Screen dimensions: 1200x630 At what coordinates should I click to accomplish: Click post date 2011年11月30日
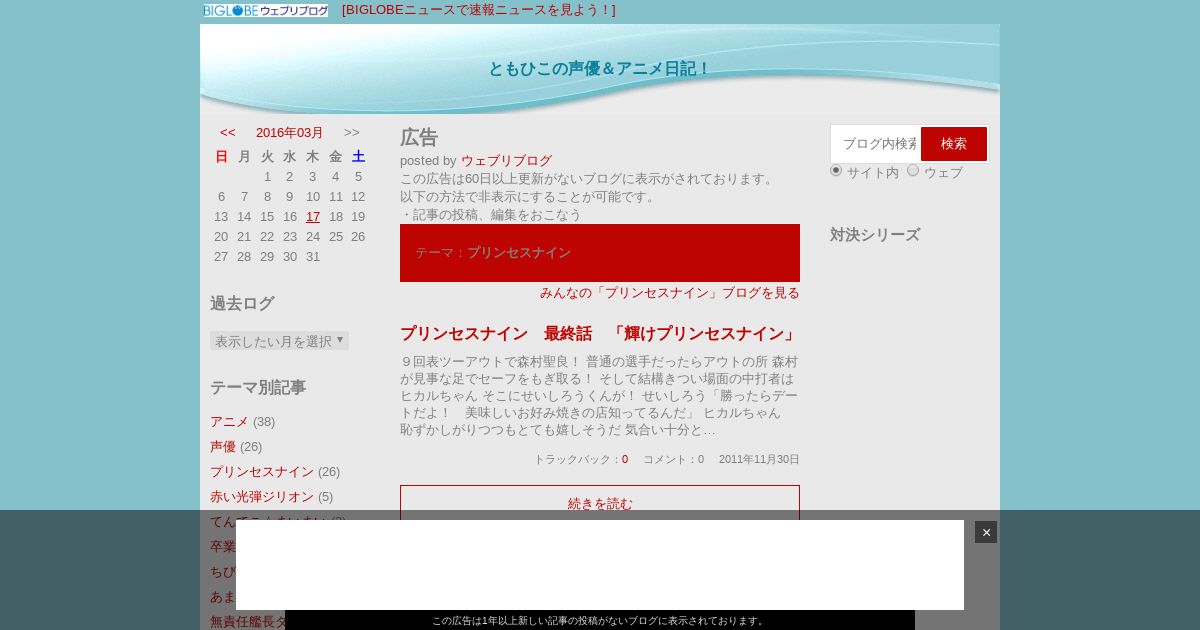click(x=759, y=459)
